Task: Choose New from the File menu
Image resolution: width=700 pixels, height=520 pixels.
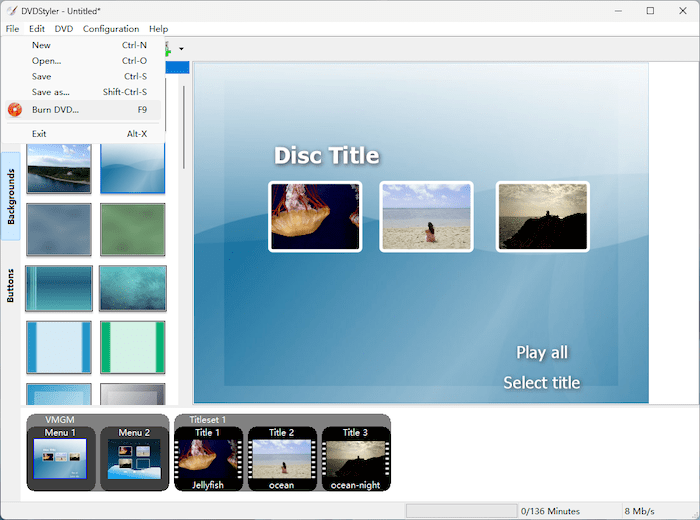Action: (x=41, y=45)
